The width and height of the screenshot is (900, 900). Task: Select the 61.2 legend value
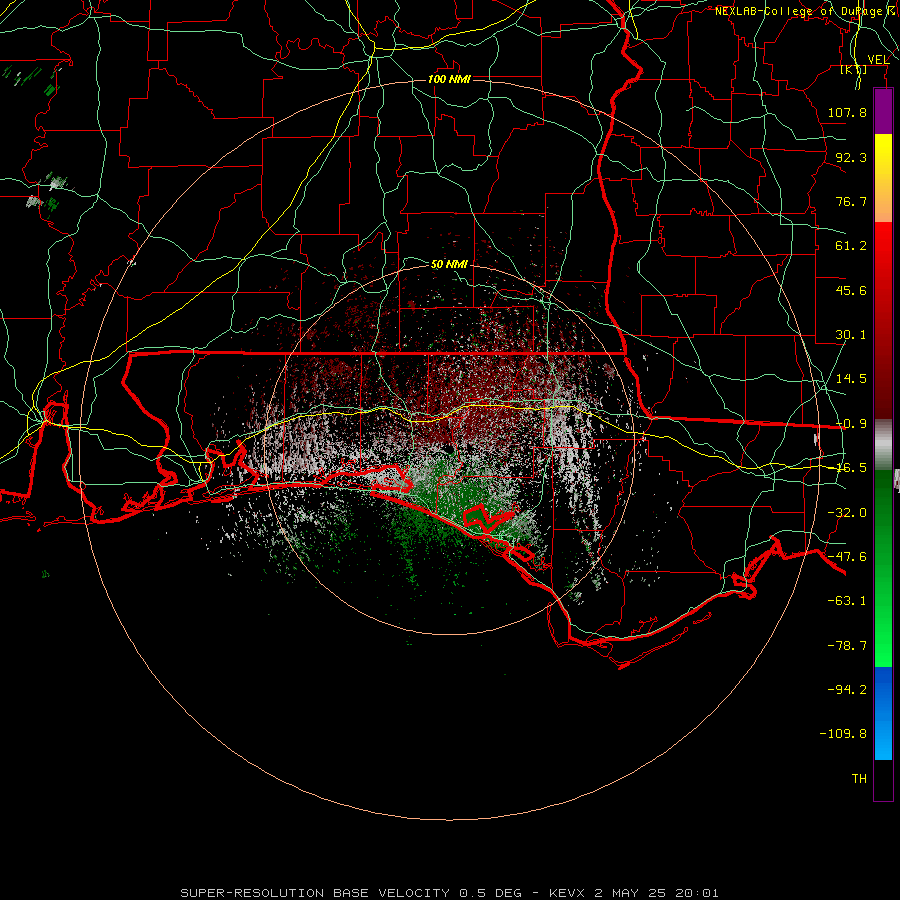851,246
